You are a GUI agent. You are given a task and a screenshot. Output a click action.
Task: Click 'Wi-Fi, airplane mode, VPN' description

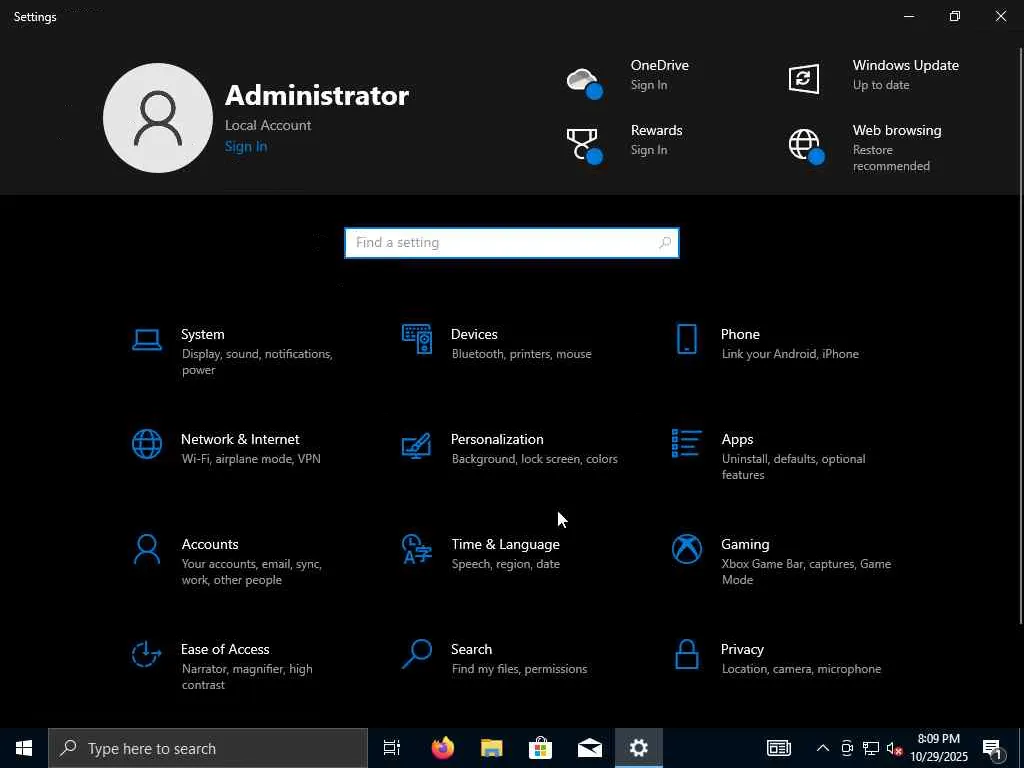coord(251,458)
